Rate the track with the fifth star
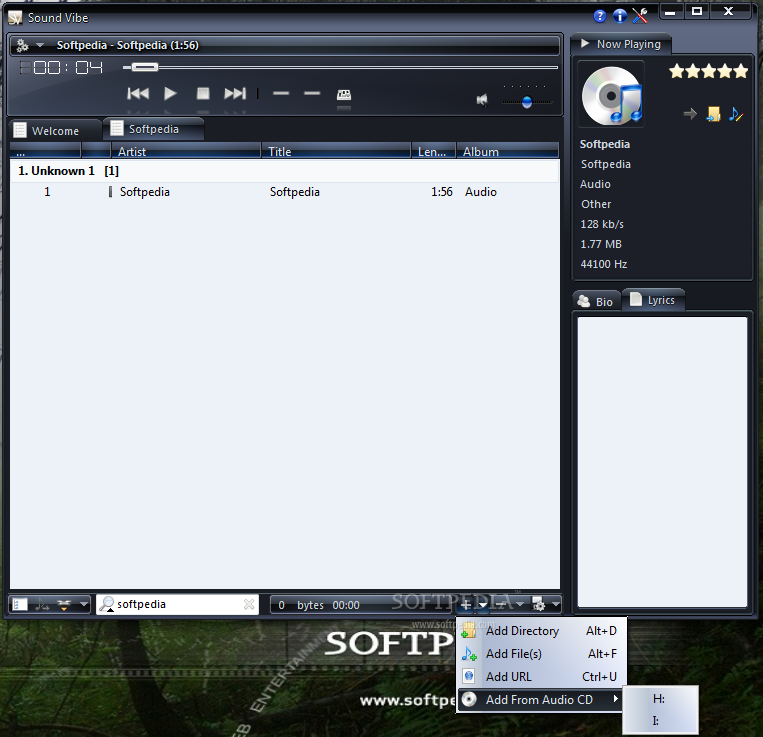The width and height of the screenshot is (763, 737). click(x=741, y=72)
